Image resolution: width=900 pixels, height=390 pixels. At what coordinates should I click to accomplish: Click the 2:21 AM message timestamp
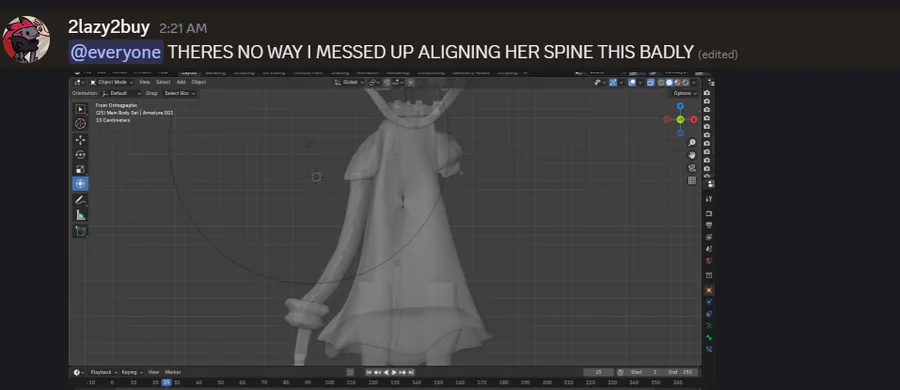coord(183,28)
